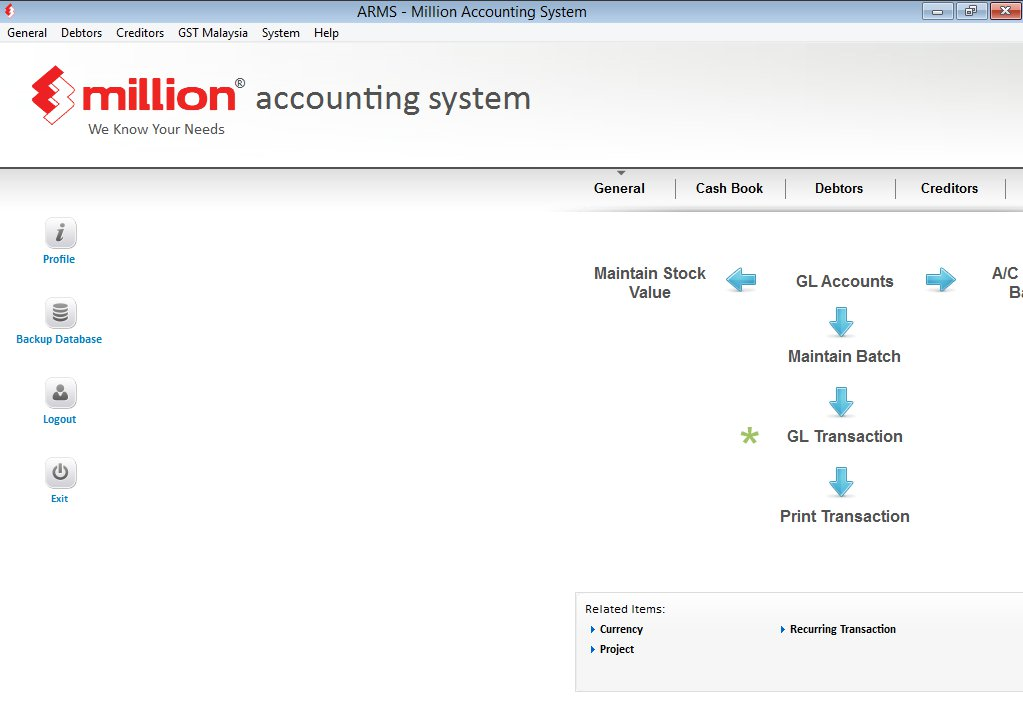Open the General menu
Image resolution: width=1023 pixels, height=725 pixels.
pos(27,33)
